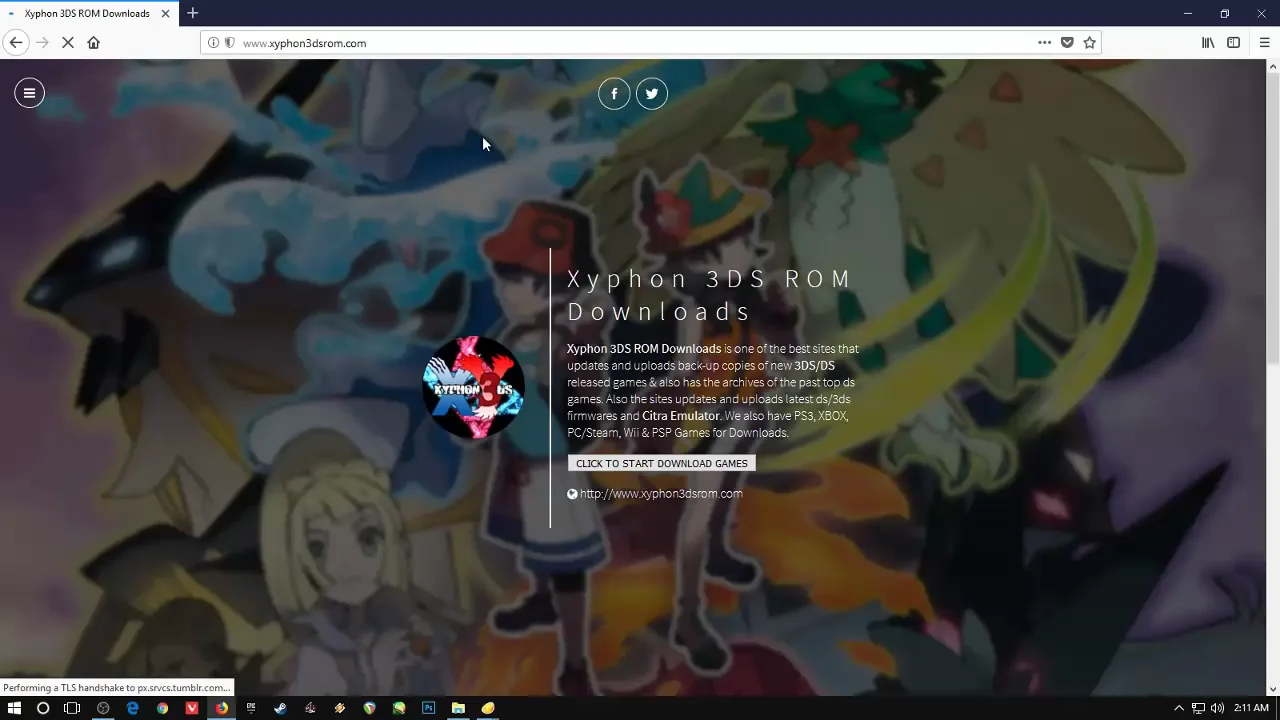The width and height of the screenshot is (1280, 720).
Task: Go back to the previous page
Action: click(x=16, y=43)
